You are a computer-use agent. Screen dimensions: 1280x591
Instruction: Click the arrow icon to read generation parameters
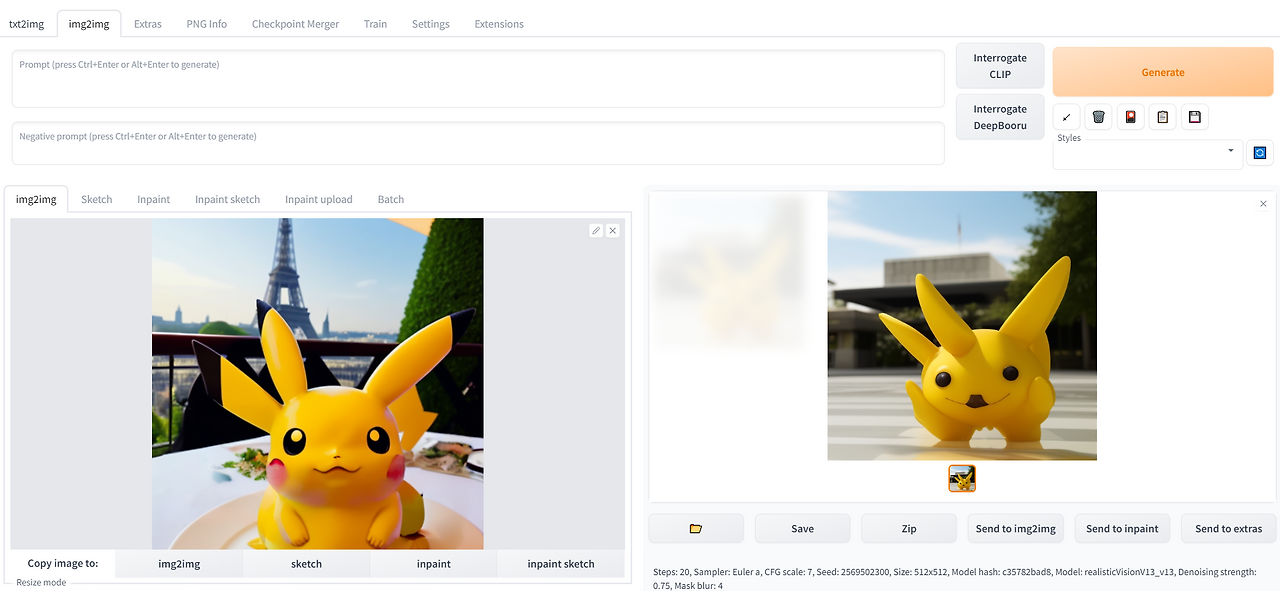point(1067,117)
